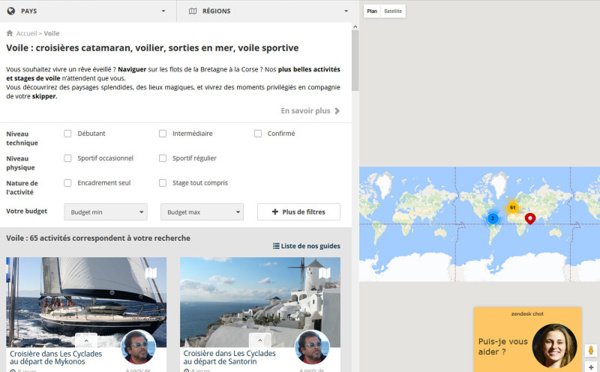Viewport: 600px width, 372px height.
Task: Click the map zoom-in plus button
Action: coord(591,367)
